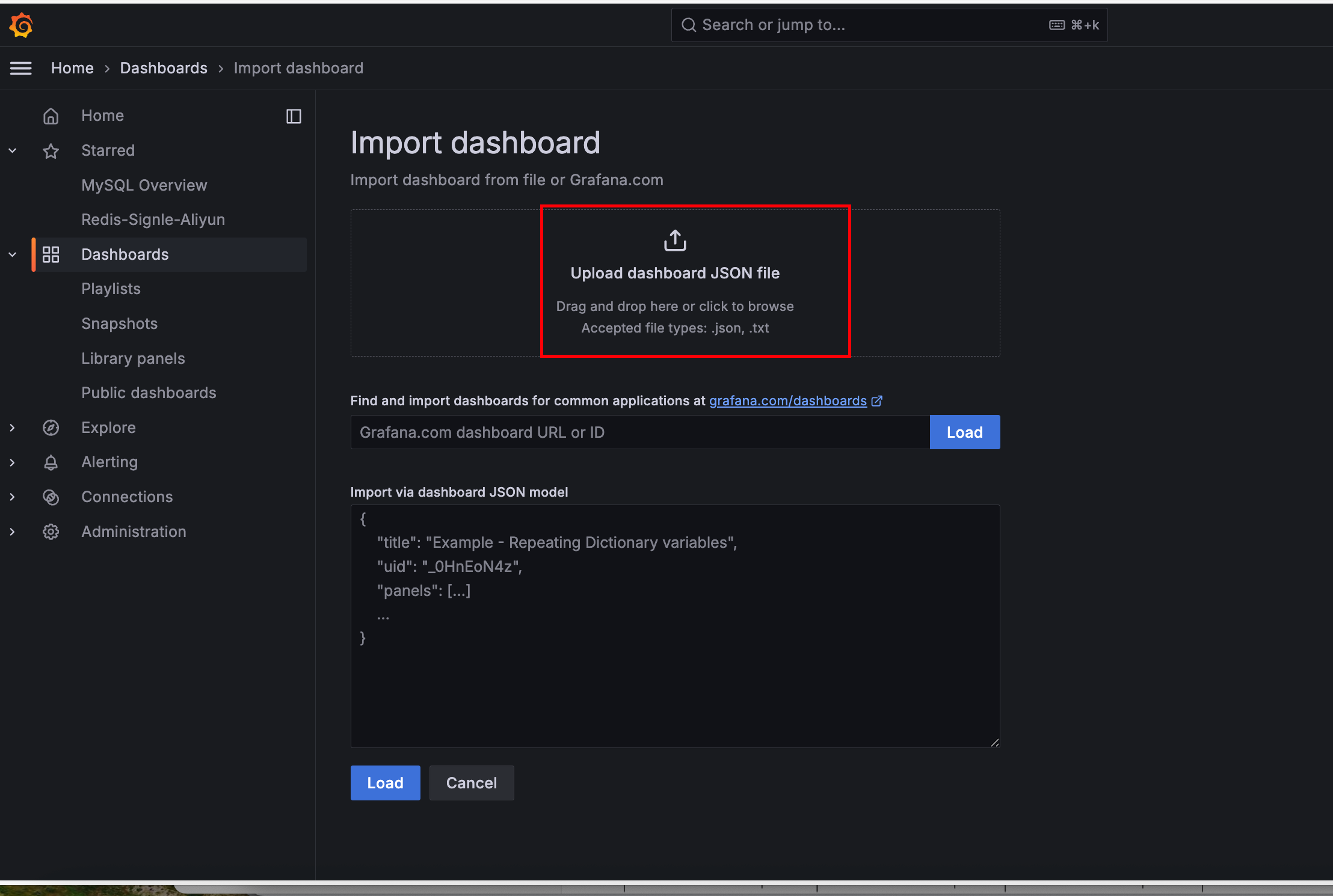The image size is (1333, 896).
Task: Click the Grafana logo icon
Action: [21, 25]
